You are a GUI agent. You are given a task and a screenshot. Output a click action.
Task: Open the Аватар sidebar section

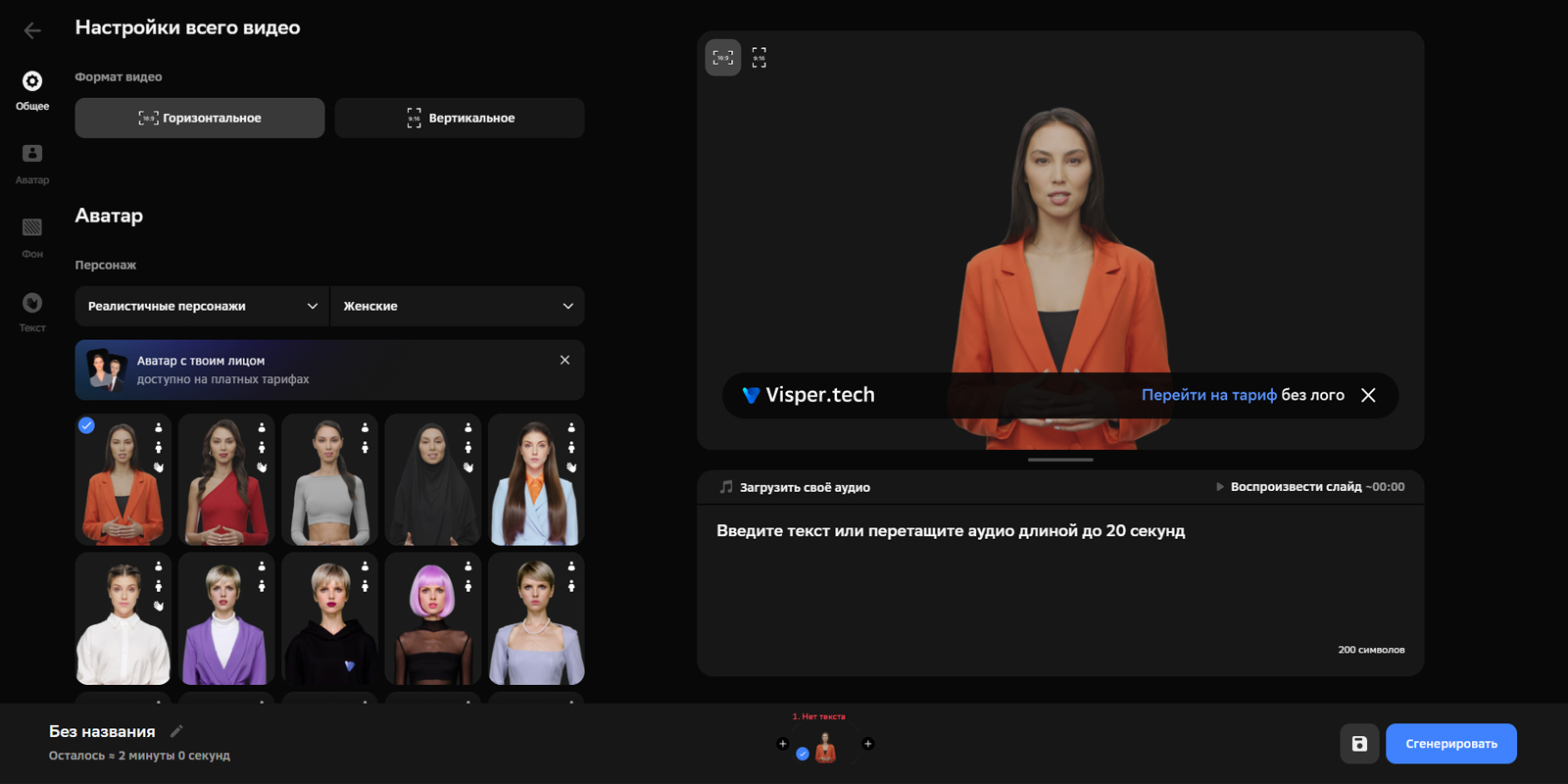click(x=32, y=163)
